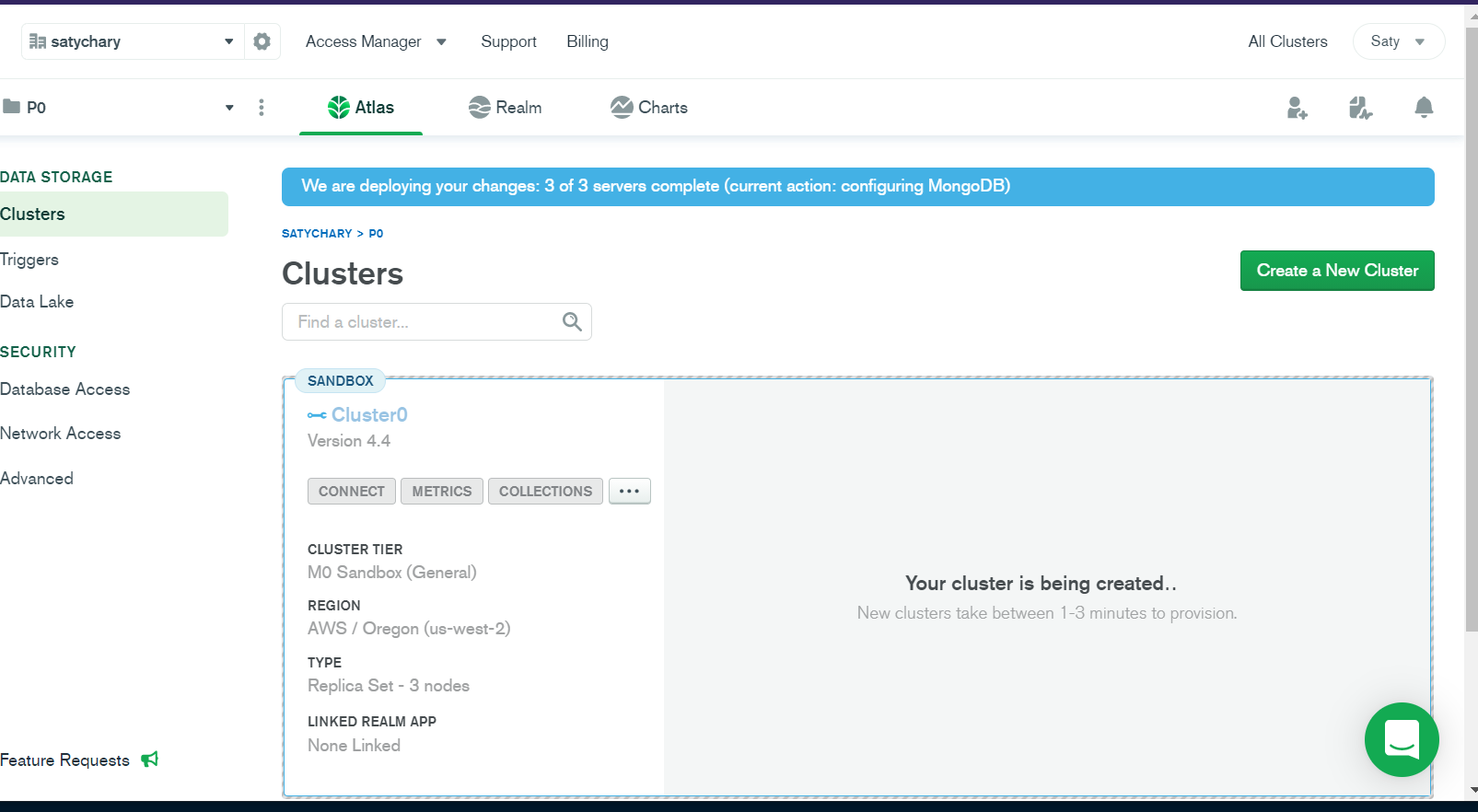Click the CONNECT button
Image resolution: width=1478 pixels, height=812 pixels.
[x=352, y=492]
